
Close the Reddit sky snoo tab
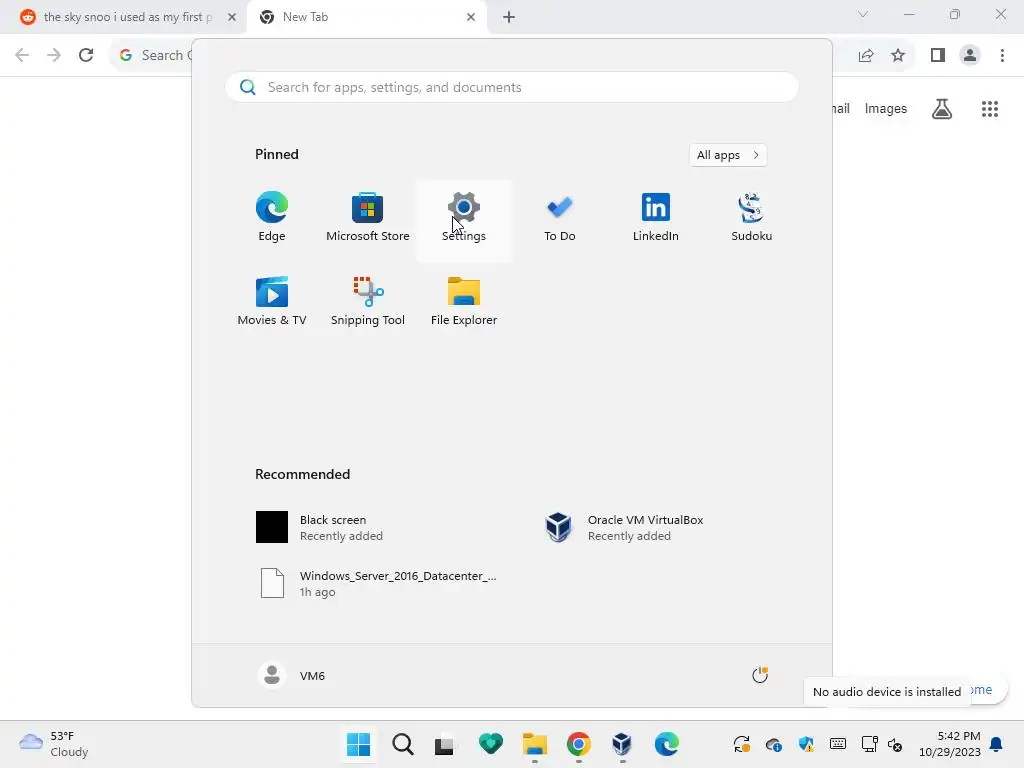[x=232, y=17]
